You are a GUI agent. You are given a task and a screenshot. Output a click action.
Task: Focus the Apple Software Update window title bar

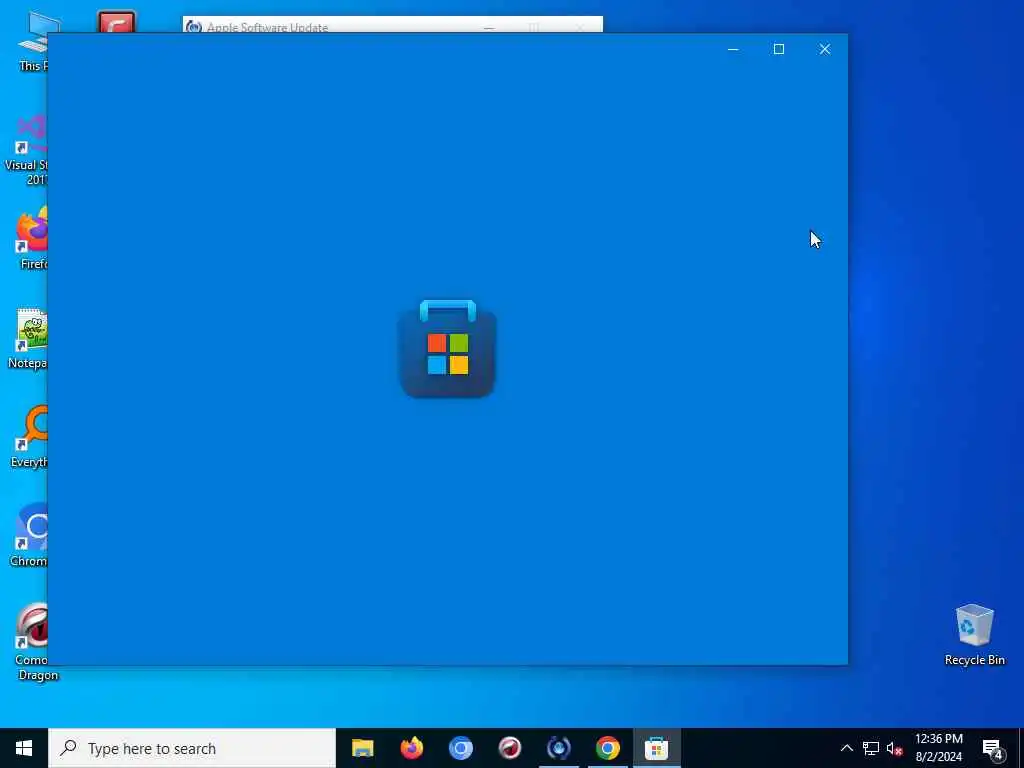[392, 25]
